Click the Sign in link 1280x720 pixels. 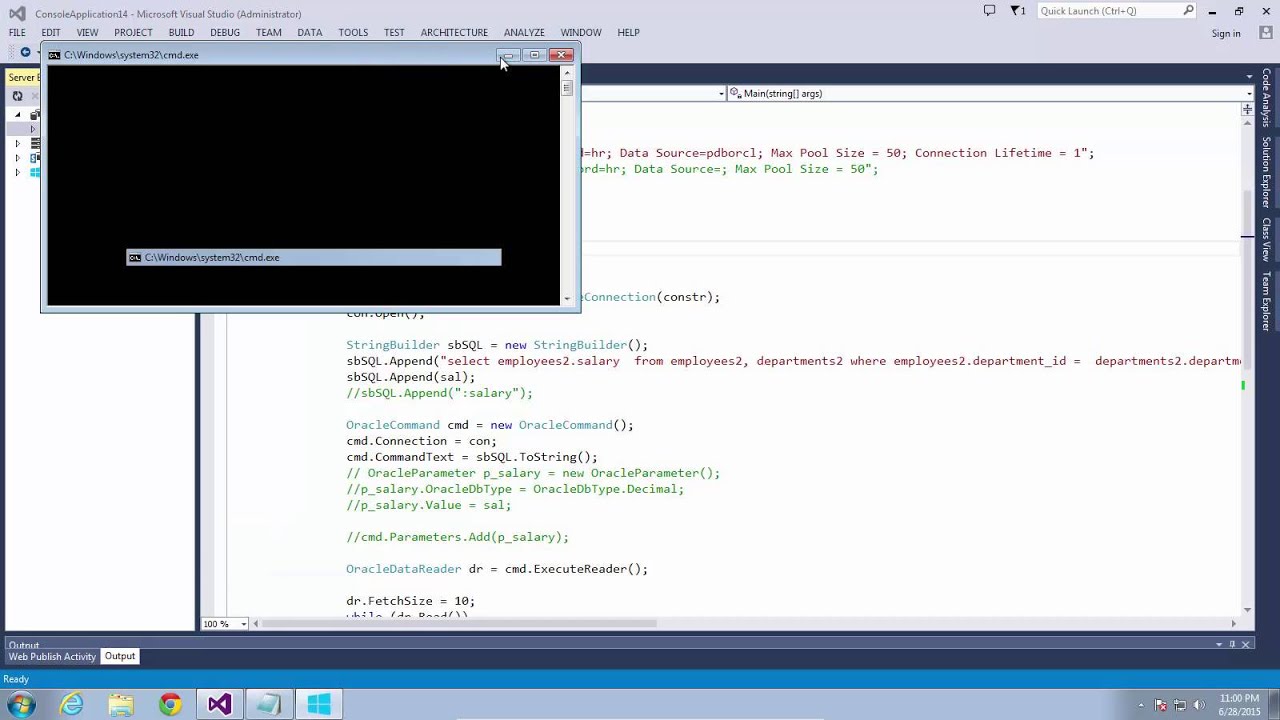1226,33
